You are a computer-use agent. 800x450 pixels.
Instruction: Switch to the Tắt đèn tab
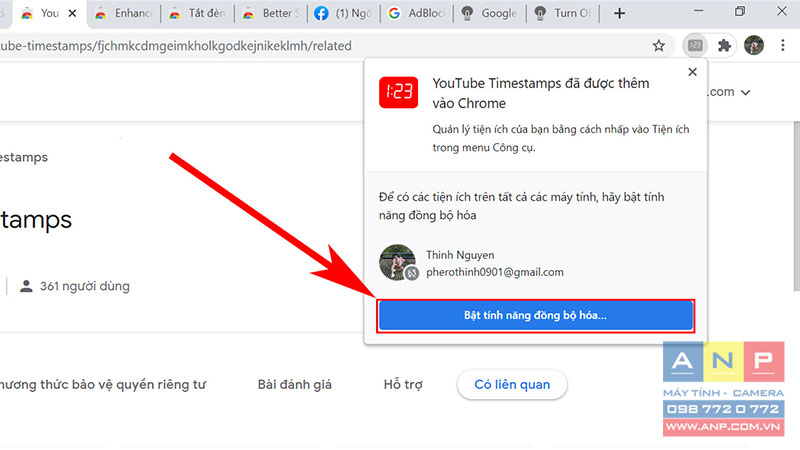pyautogui.click(x=197, y=13)
